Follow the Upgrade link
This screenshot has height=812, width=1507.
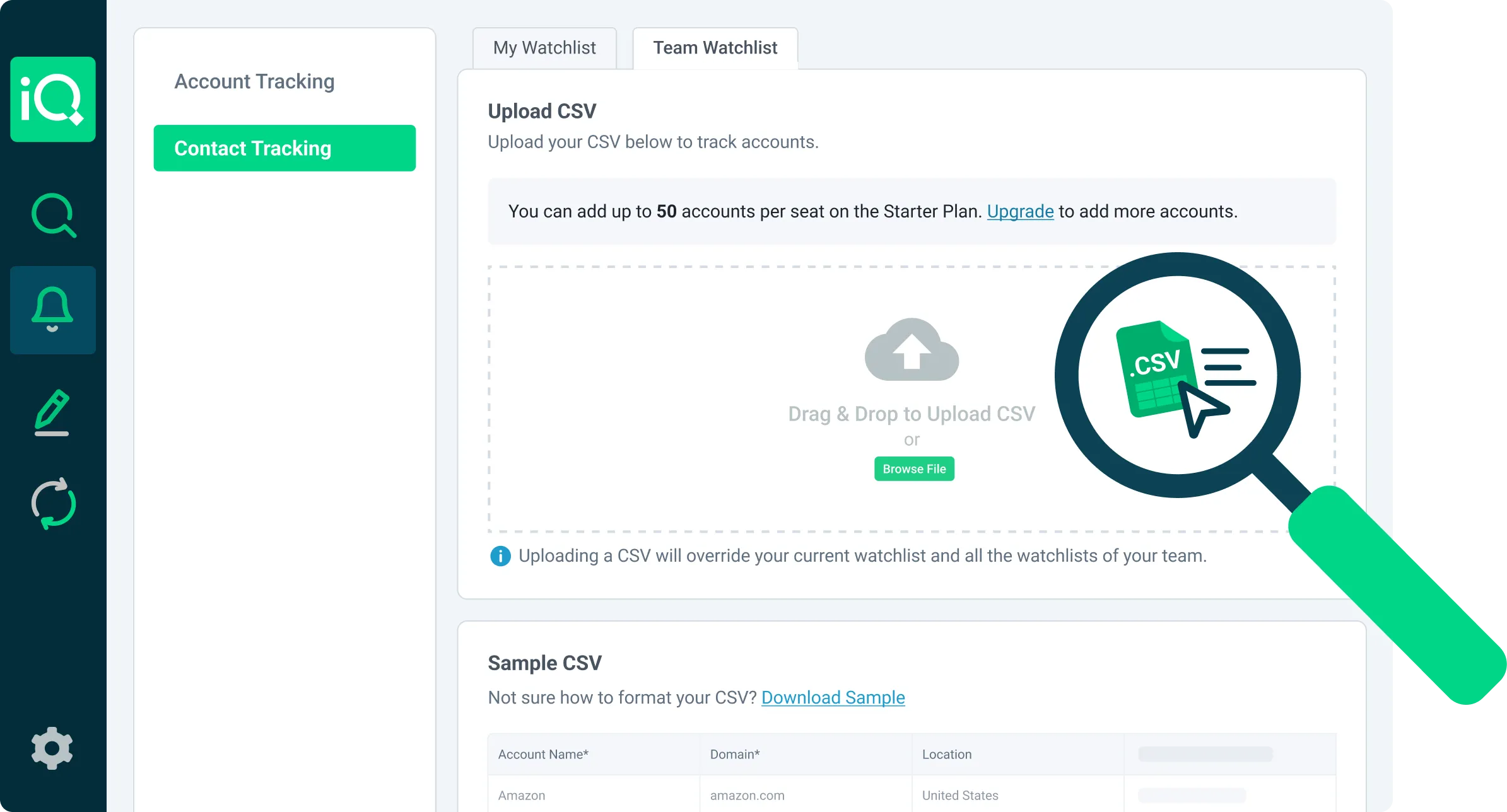[x=1020, y=211]
